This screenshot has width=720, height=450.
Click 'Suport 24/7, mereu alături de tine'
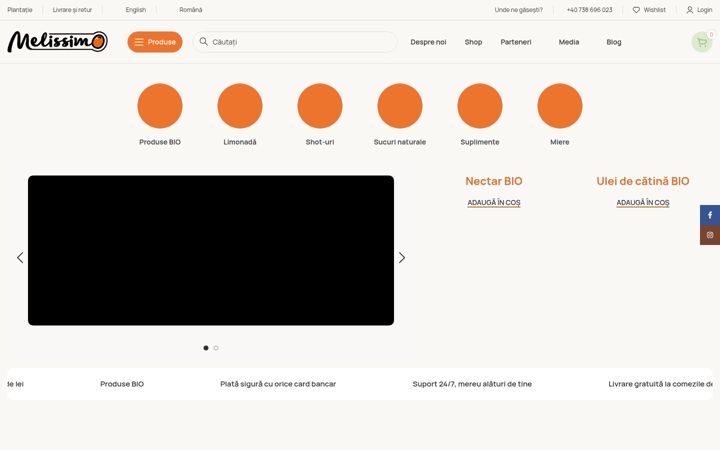(472, 384)
